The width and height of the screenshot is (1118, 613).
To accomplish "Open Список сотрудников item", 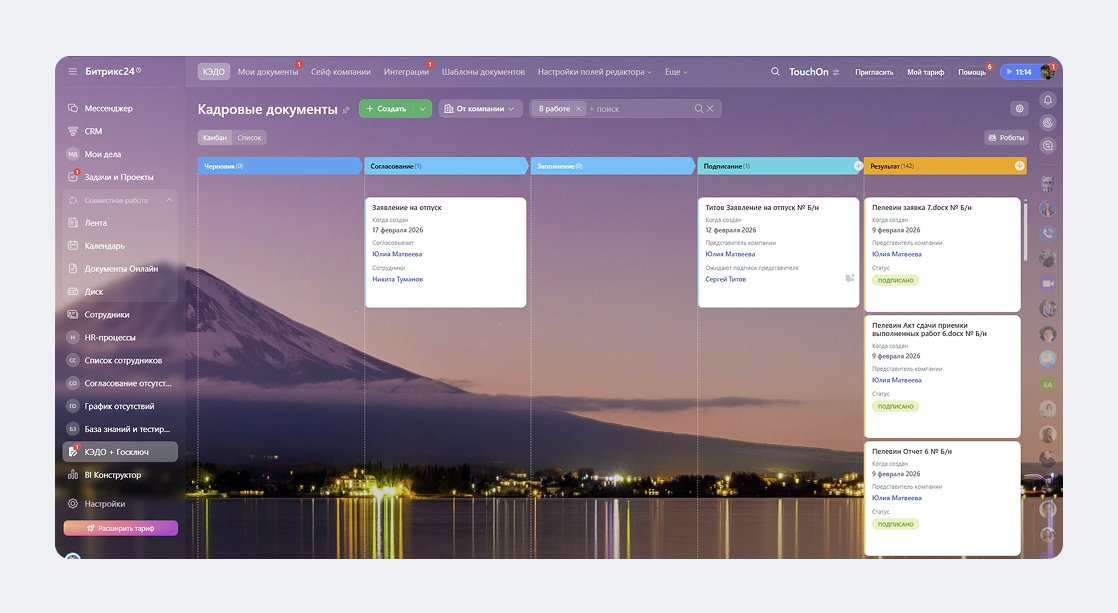I will pyautogui.click(x=123, y=361).
